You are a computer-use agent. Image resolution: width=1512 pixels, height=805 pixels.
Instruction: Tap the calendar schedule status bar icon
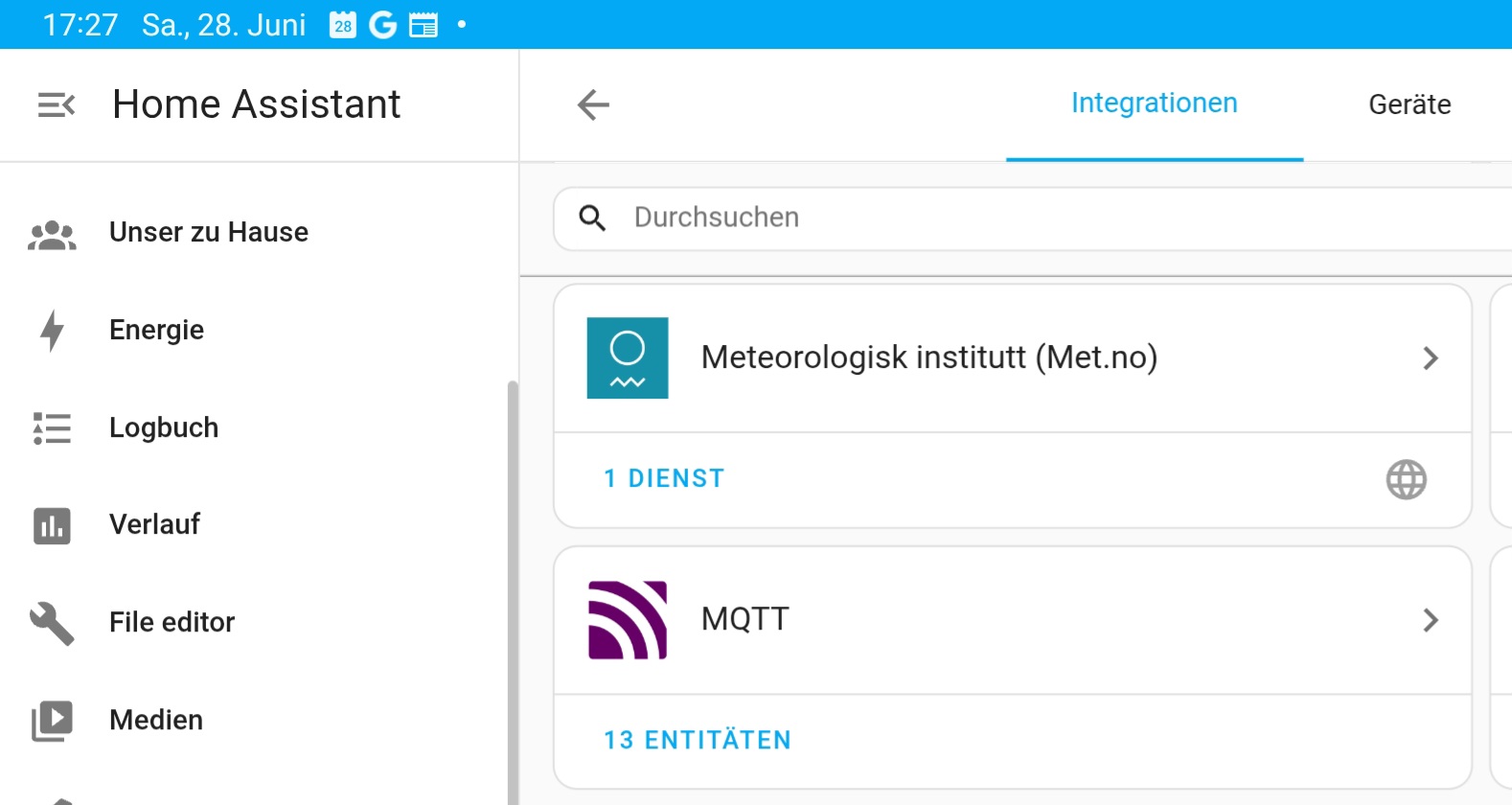coord(424,25)
